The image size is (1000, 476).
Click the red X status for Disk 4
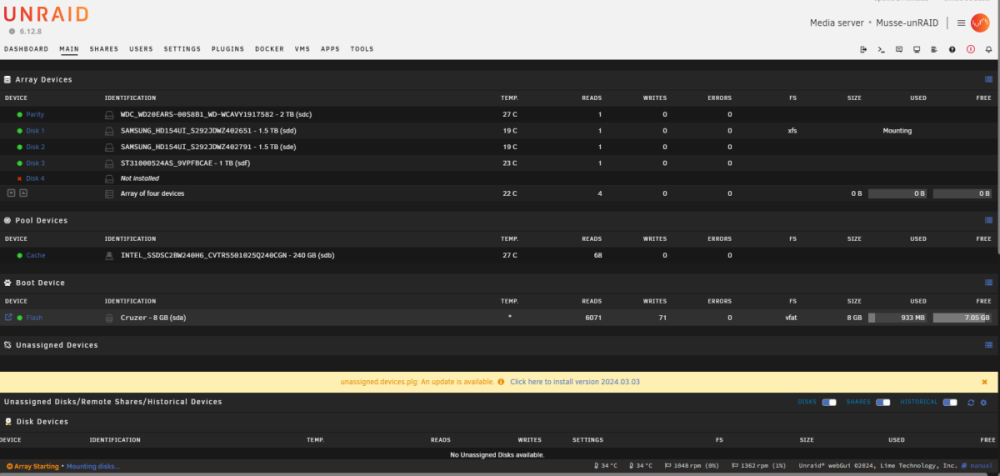click(x=20, y=179)
